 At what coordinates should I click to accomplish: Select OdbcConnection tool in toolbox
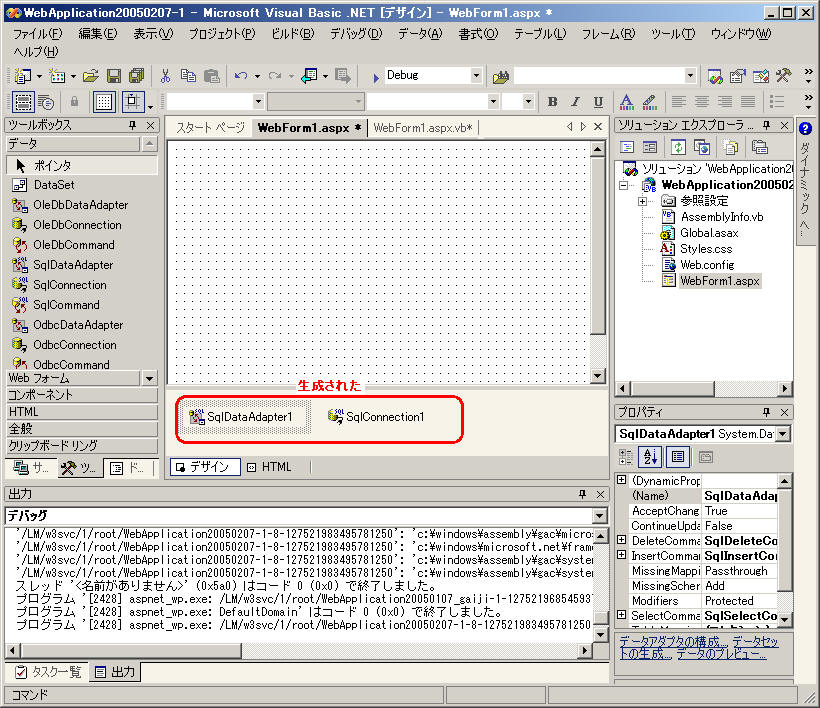(74, 345)
